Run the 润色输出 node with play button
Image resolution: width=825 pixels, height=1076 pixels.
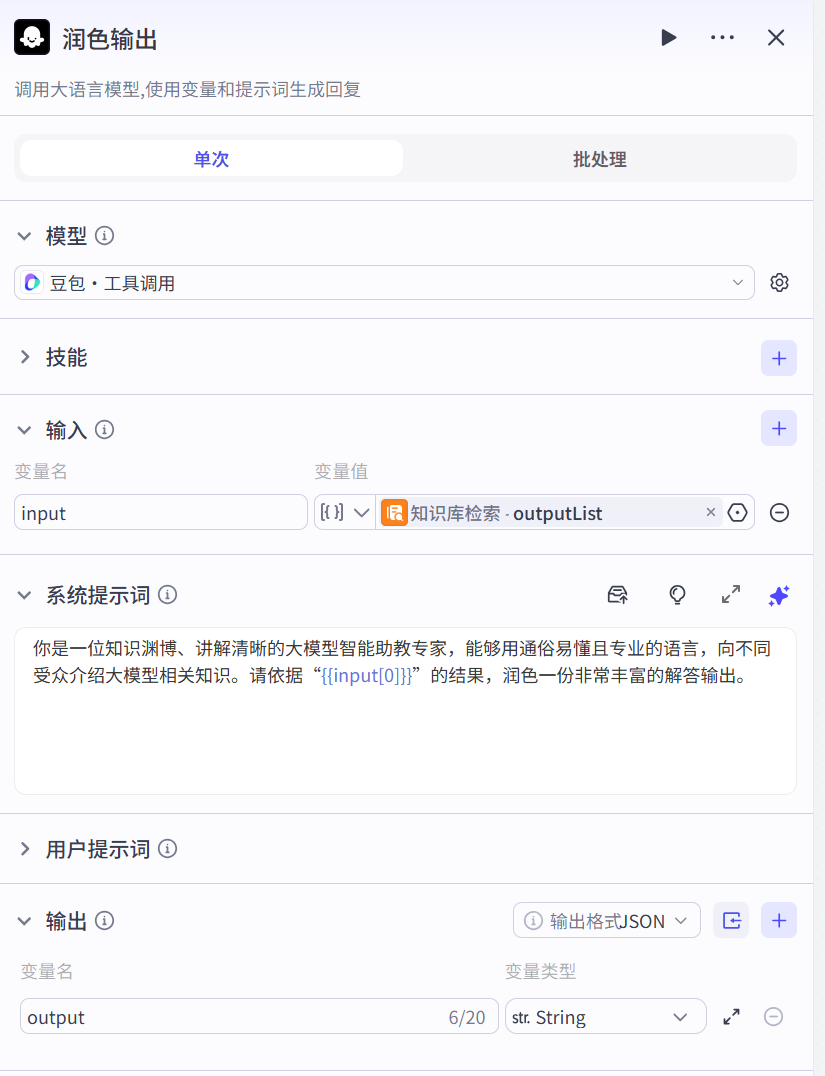pos(668,38)
